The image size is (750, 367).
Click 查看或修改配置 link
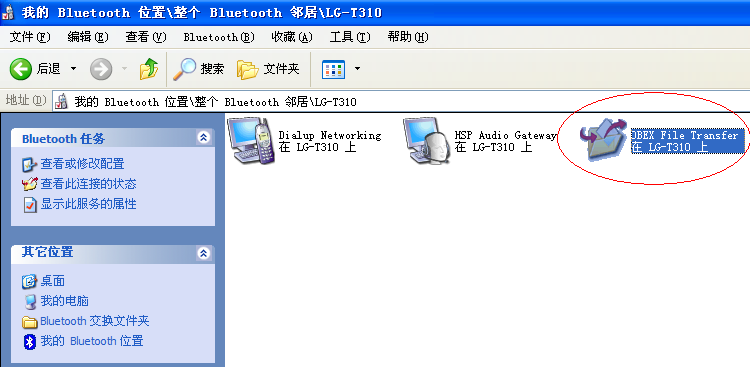82,164
